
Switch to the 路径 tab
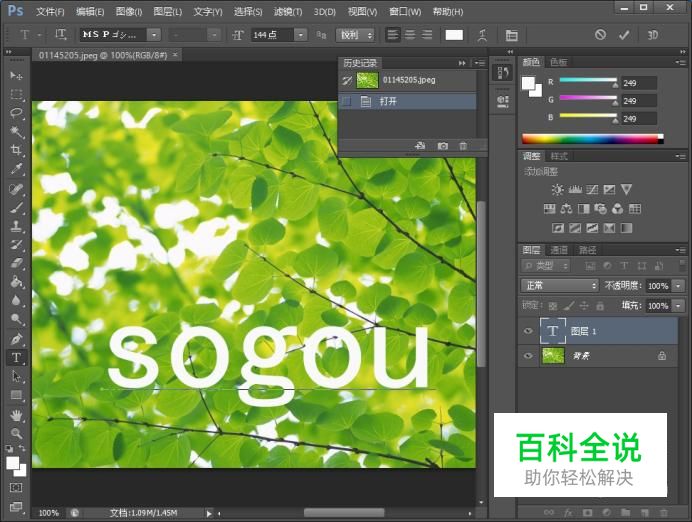tap(587, 250)
